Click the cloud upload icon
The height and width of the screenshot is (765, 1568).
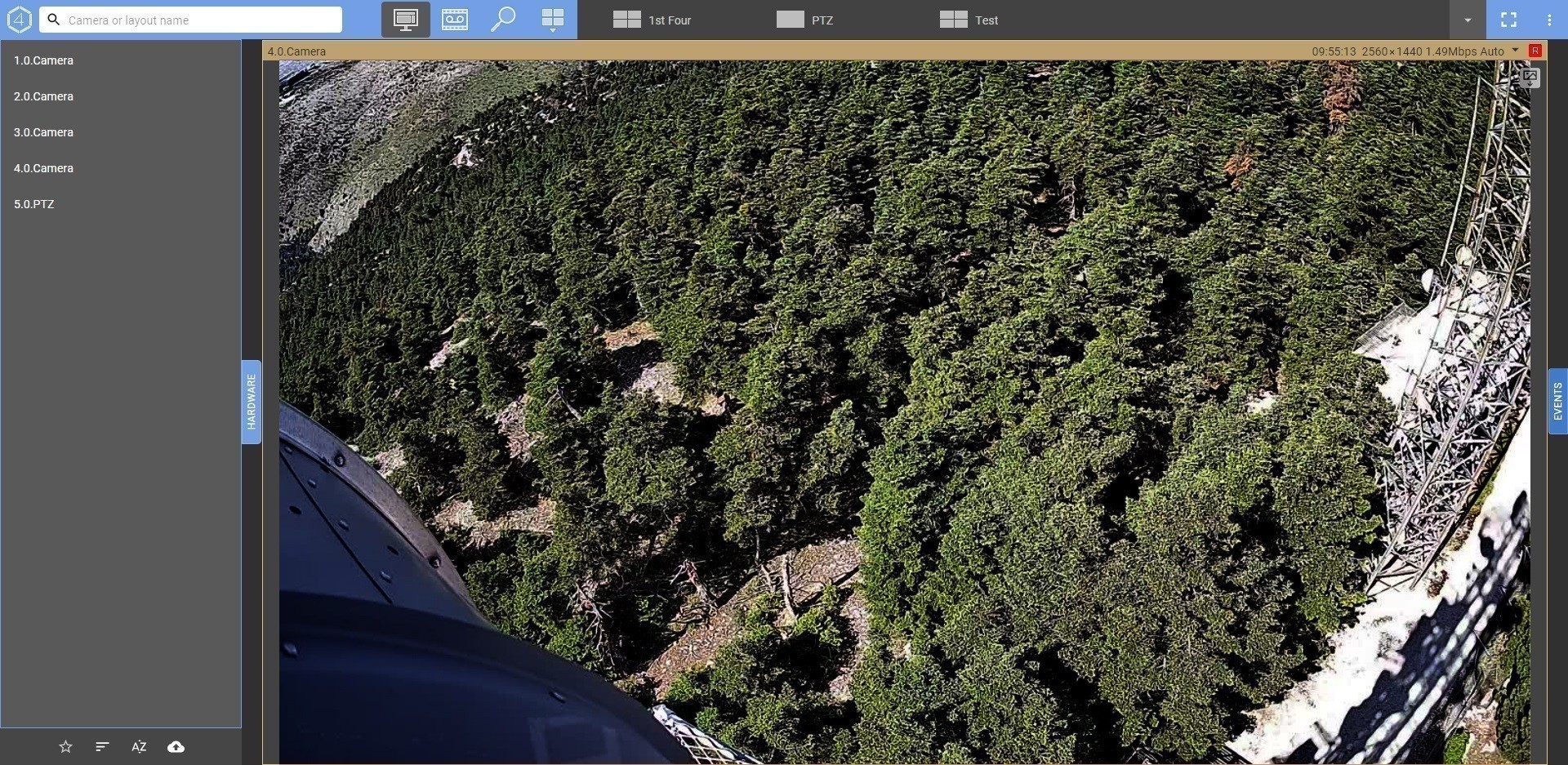tap(176, 746)
